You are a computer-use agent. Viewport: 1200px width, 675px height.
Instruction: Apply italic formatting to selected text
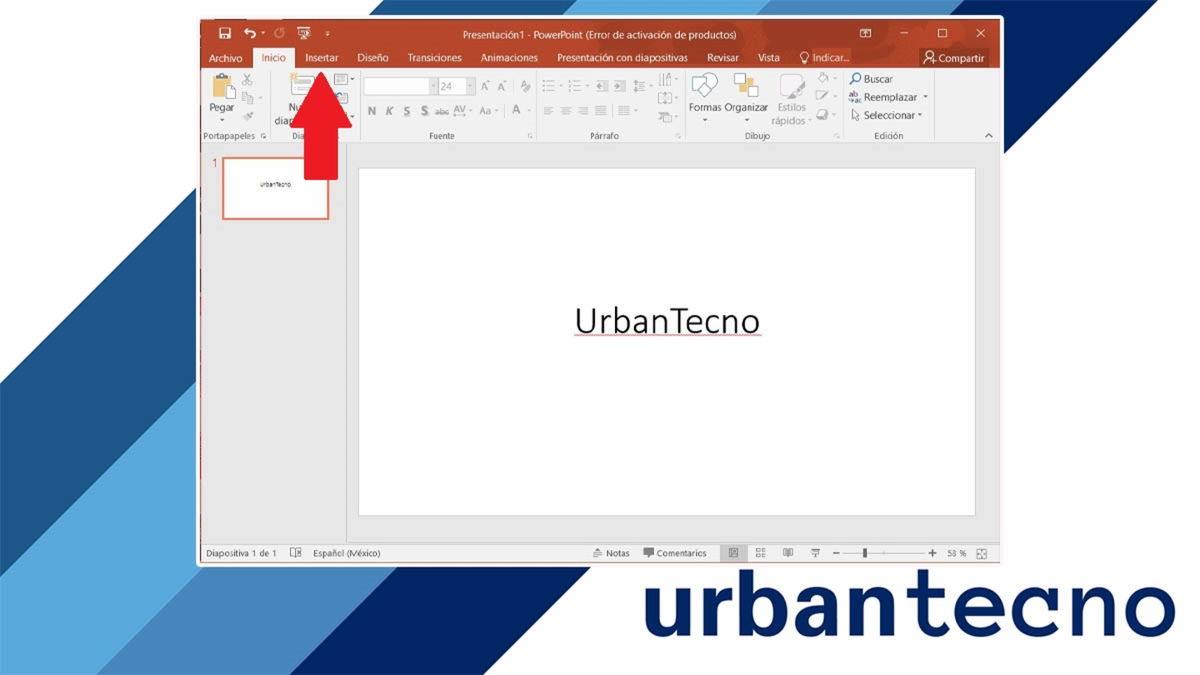[x=389, y=110]
